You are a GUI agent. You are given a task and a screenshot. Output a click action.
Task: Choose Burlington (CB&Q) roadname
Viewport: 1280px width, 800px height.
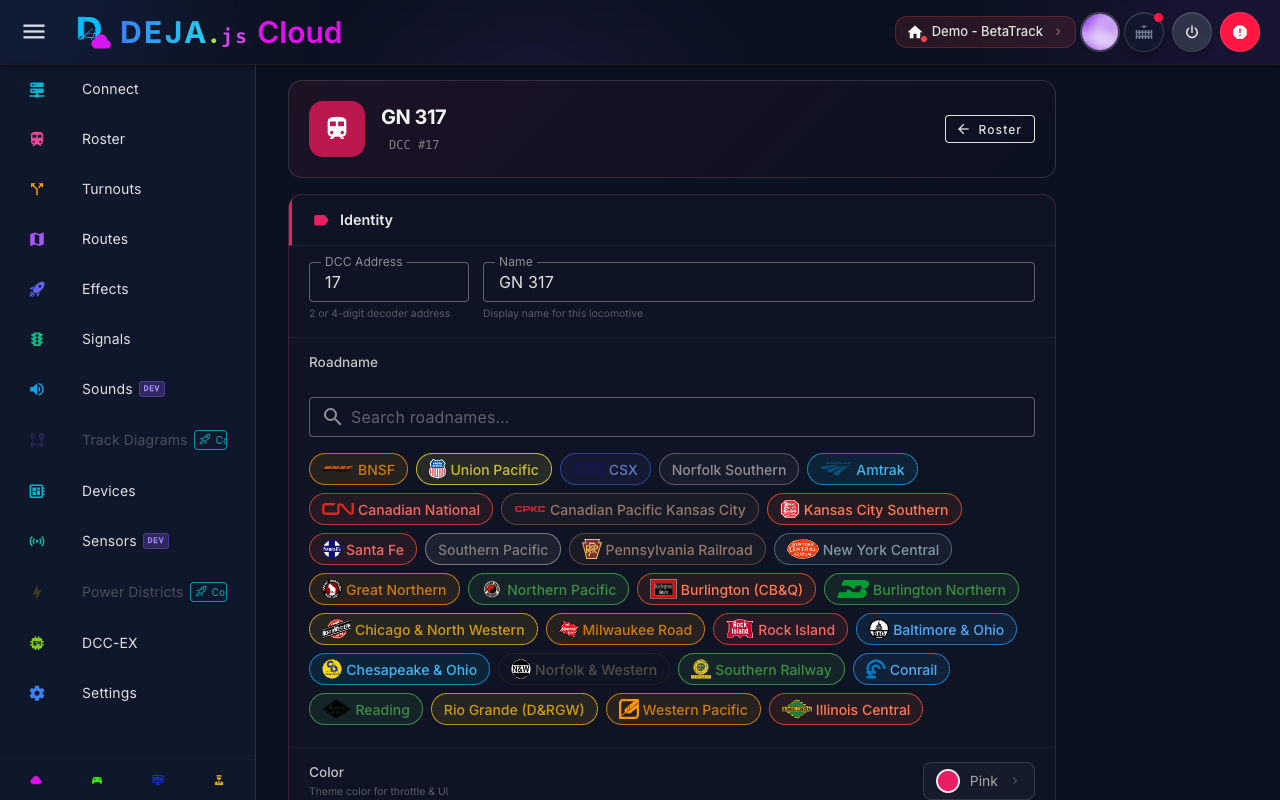pos(726,590)
